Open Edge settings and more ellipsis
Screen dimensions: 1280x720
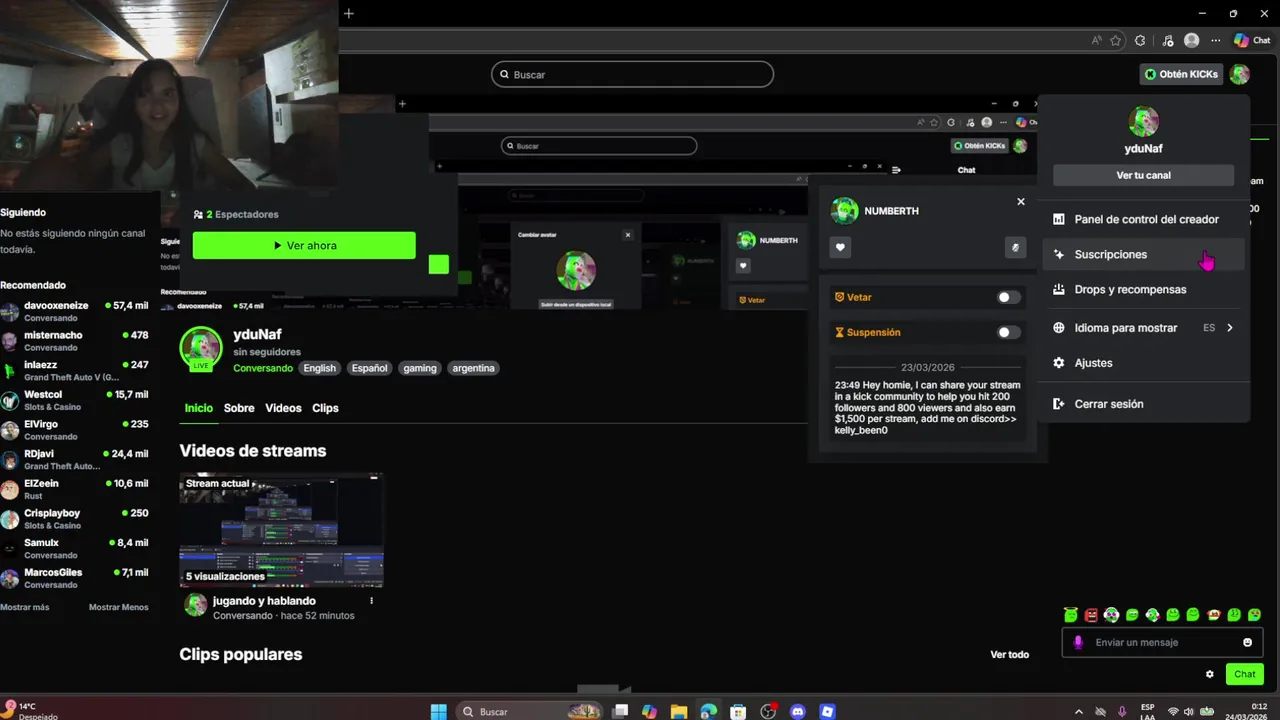pos(1216,41)
